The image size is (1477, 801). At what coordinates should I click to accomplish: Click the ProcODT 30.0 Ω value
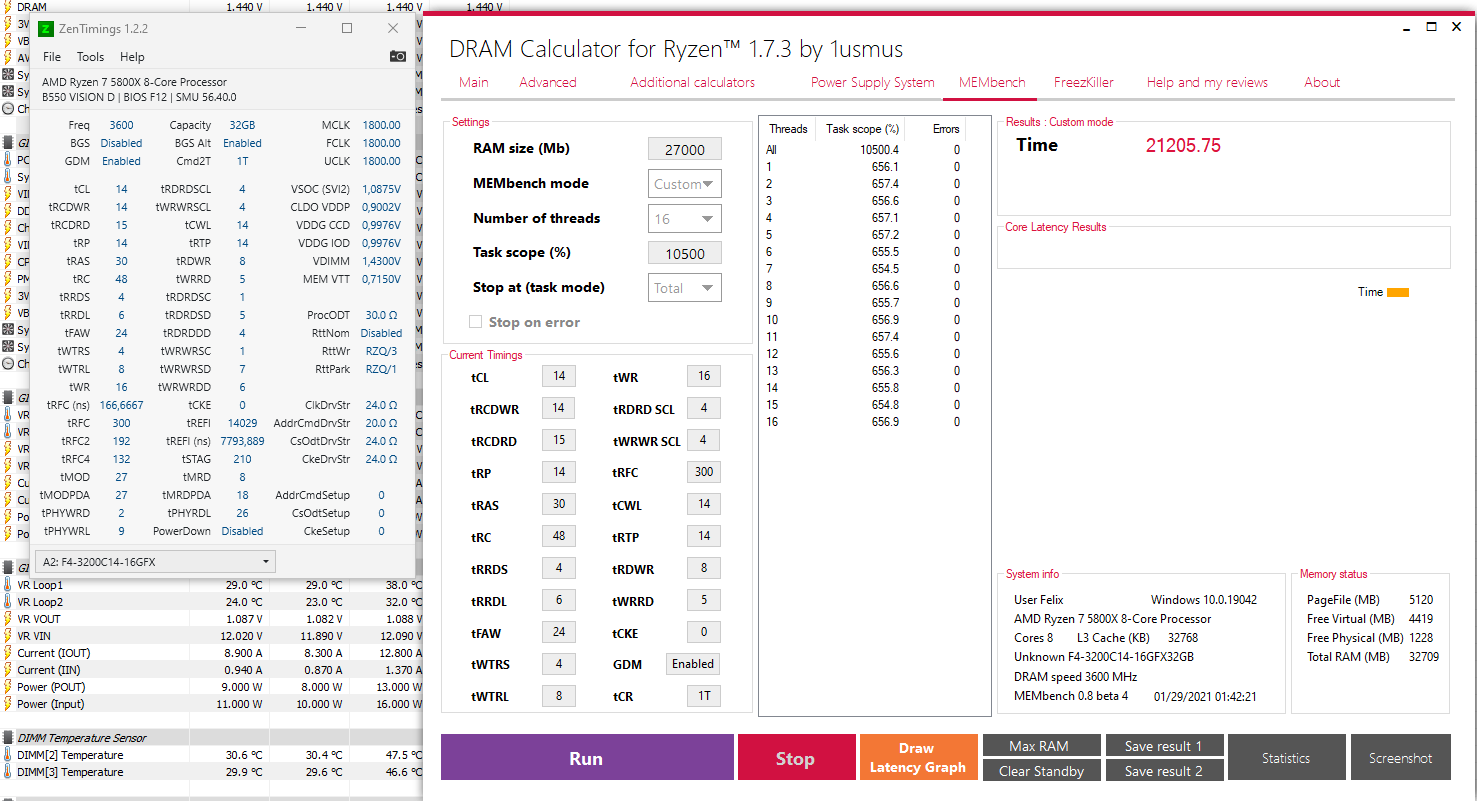click(382, 315)
